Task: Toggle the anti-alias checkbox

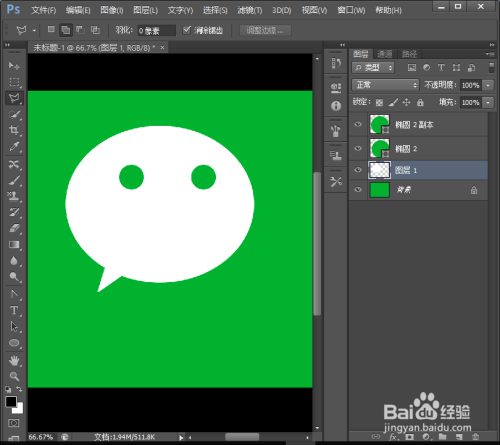Action: coord(186,30)
